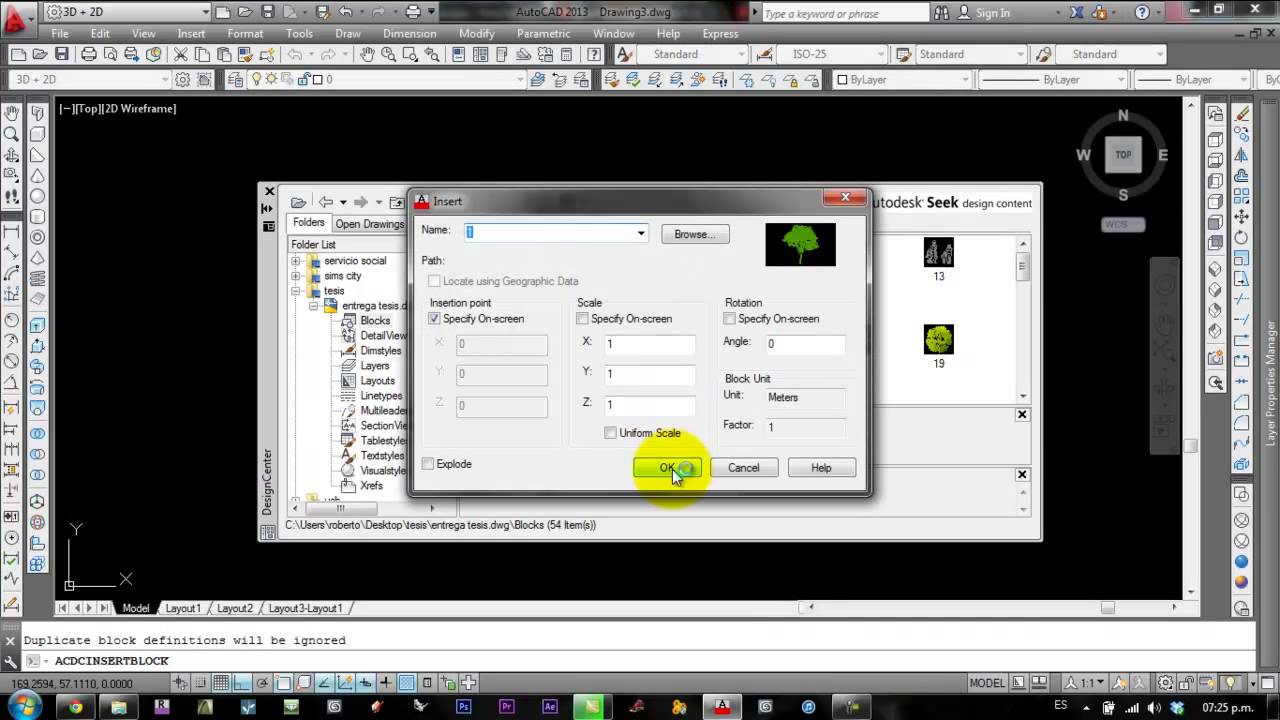The image size is (1280, 720).
Task: Select block thumbnail 19 in DesignCenter
Action: (938, 346)
